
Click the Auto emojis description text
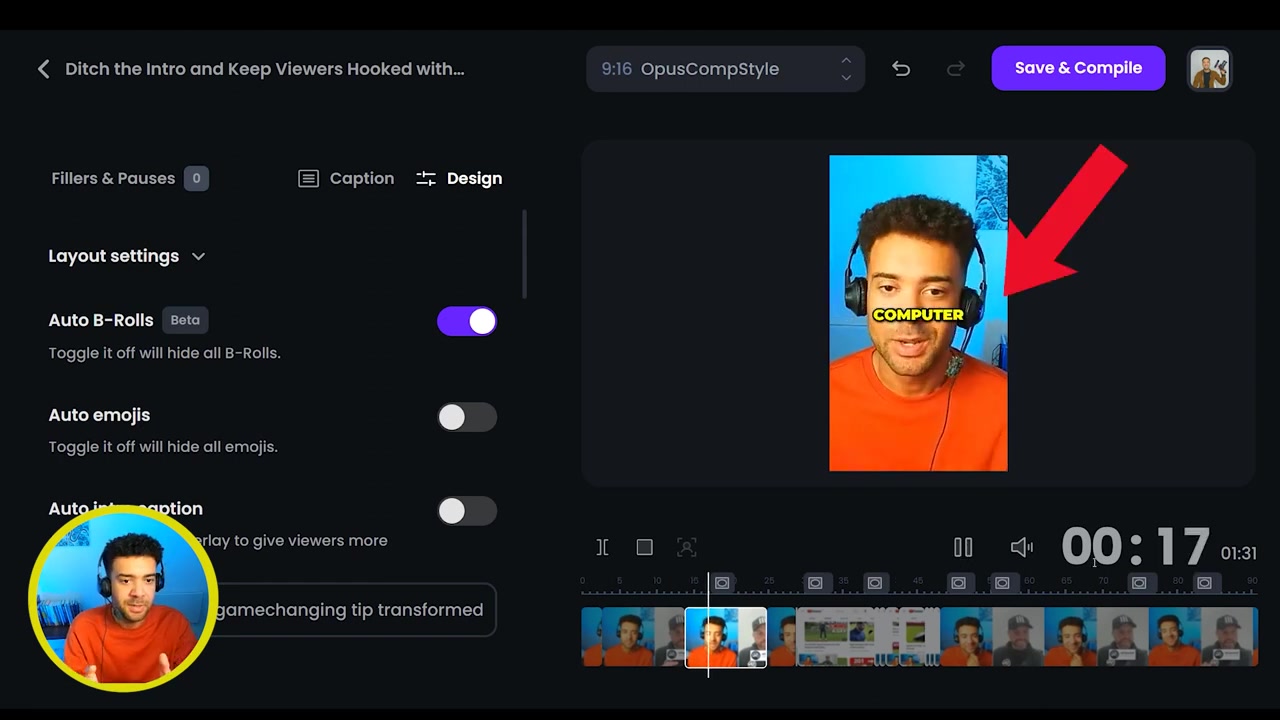[163, 447]
